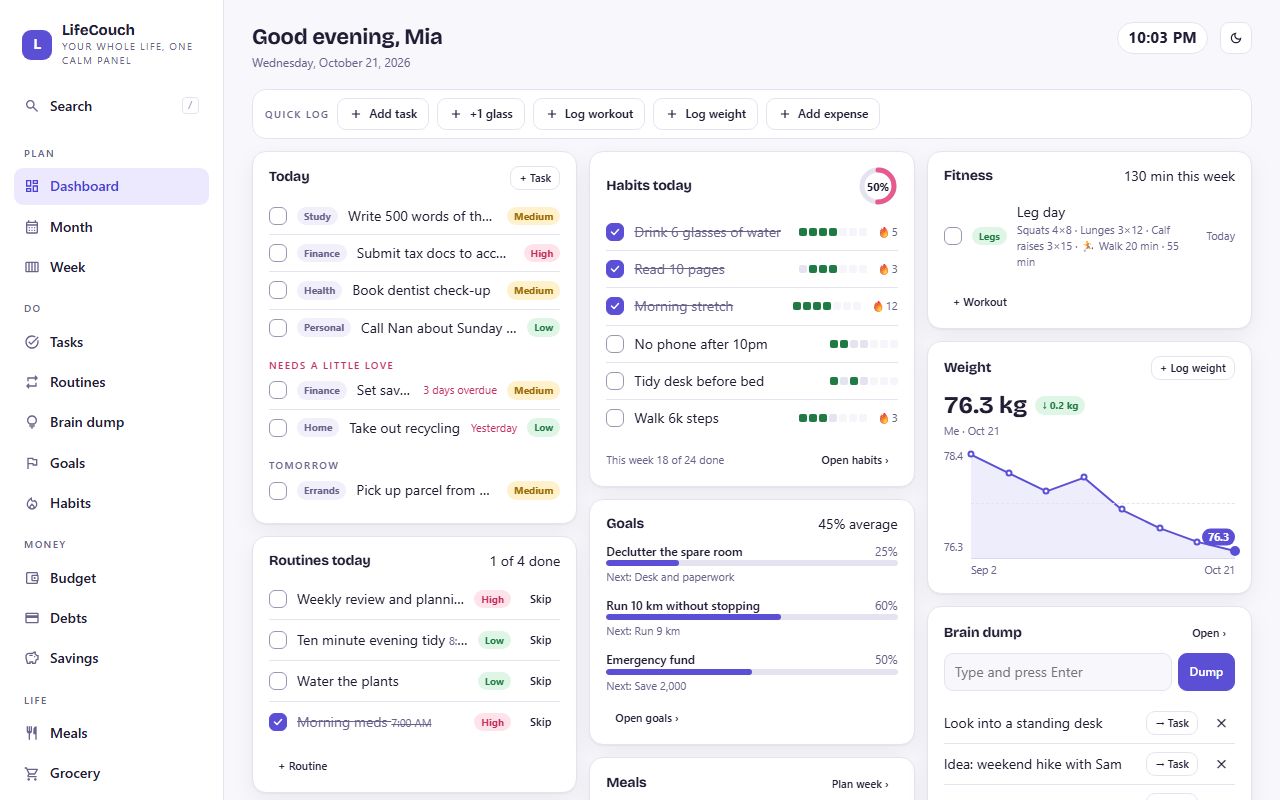The width and height of the screenshot is (1280, 800).
Task: Tick the 'Submit tax docs' task checkbox
Action: click(x=278, y=253)
